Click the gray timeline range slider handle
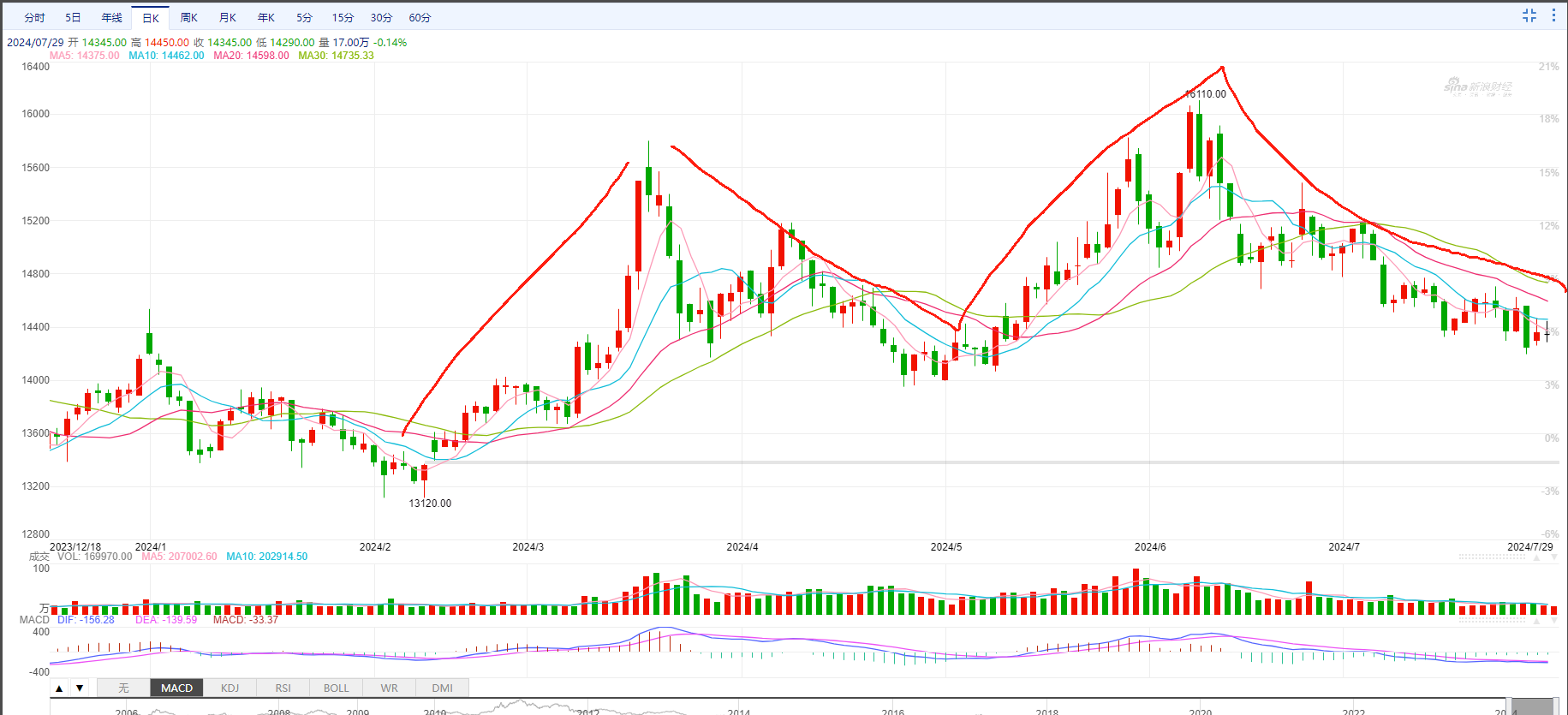The image size is (1568, 715). coord(1532,707)
